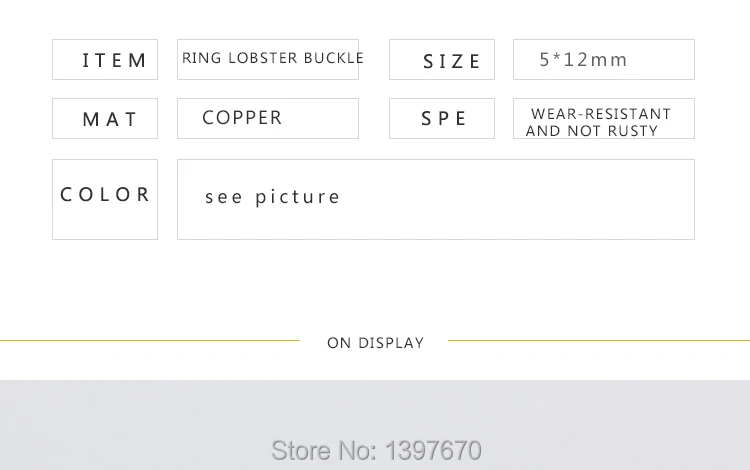
Task: Select the RING LOBSTER BUCKLE field
Action: pos(268,60)
